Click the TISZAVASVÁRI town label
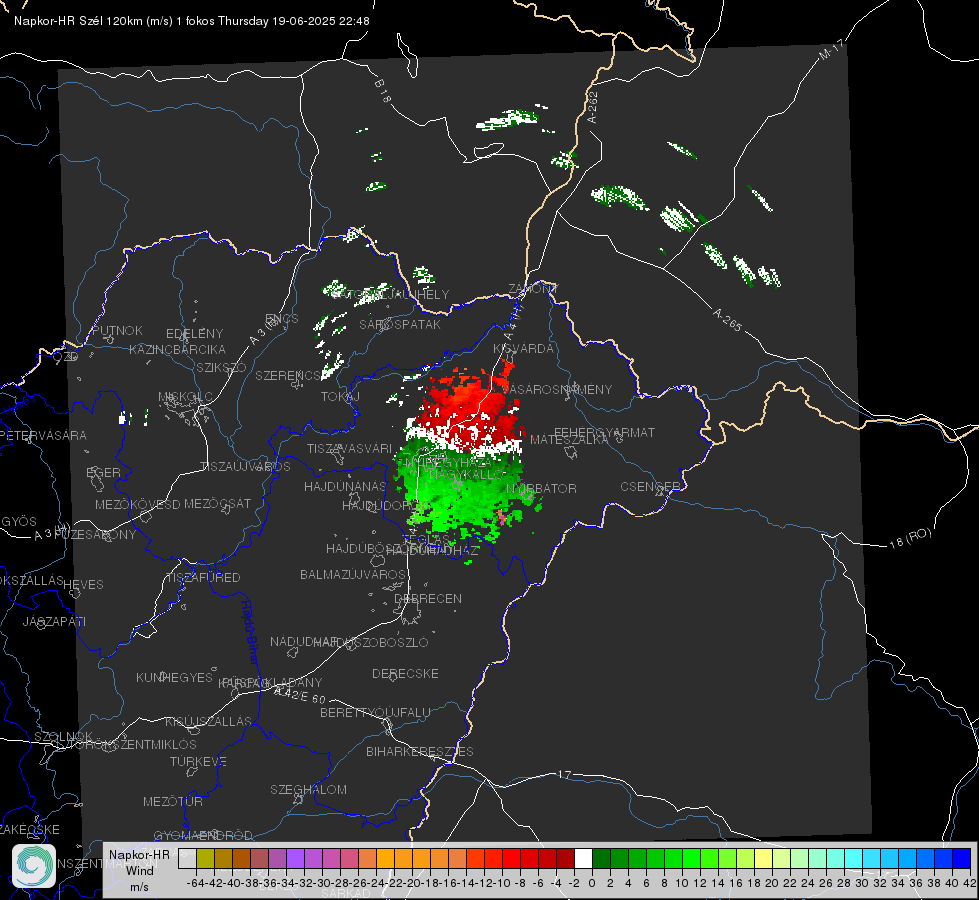 pyautogui.click(x=350, y=448)
